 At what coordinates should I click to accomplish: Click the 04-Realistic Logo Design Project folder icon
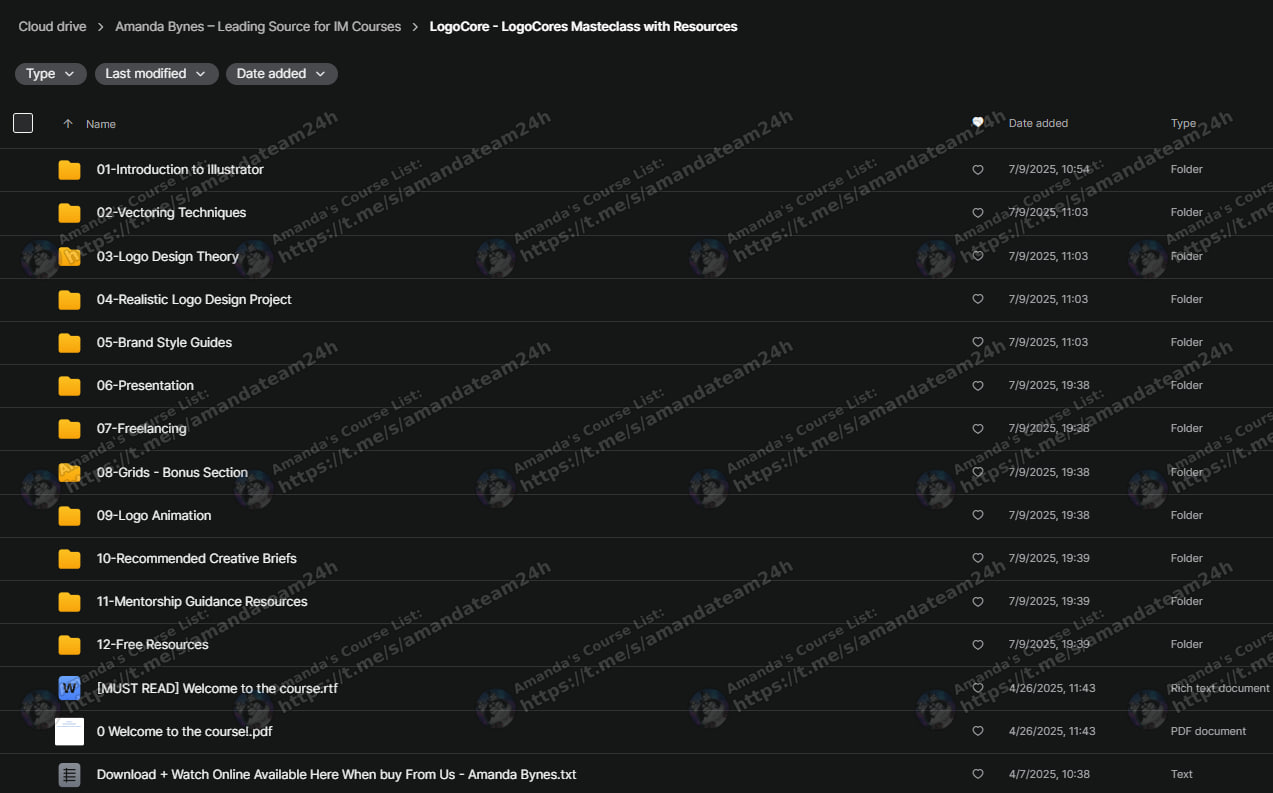point(68,299)
